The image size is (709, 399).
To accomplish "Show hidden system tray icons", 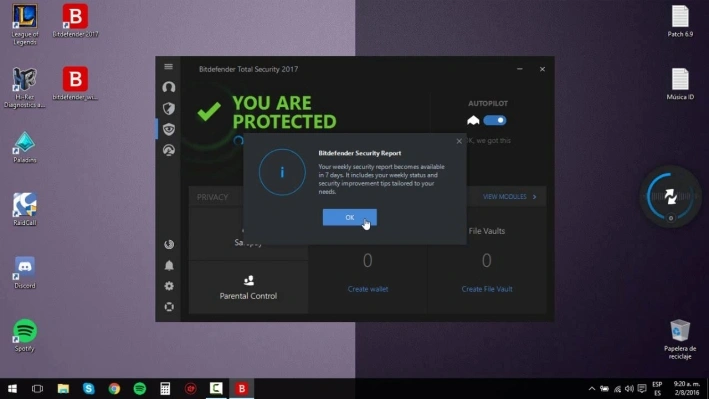I will [591, 389].
